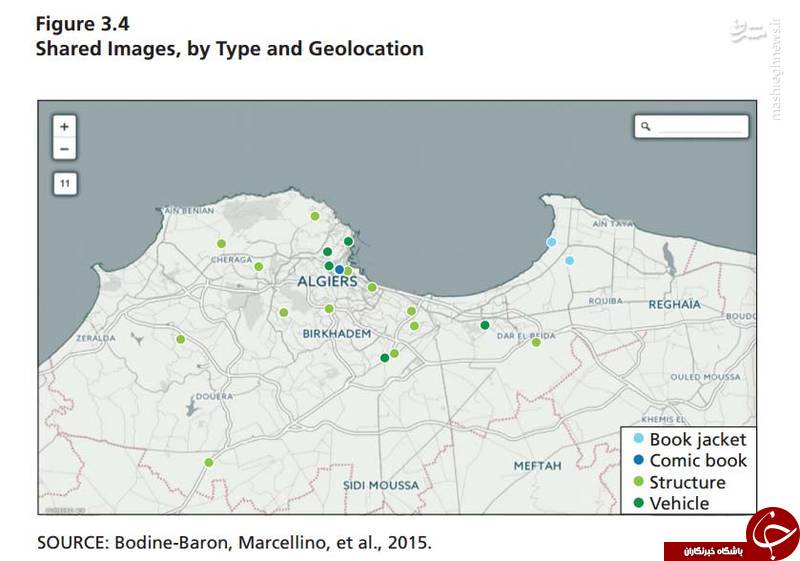Click the AIN TAYA map label
800x561 pixels.
tap(613, 223)
